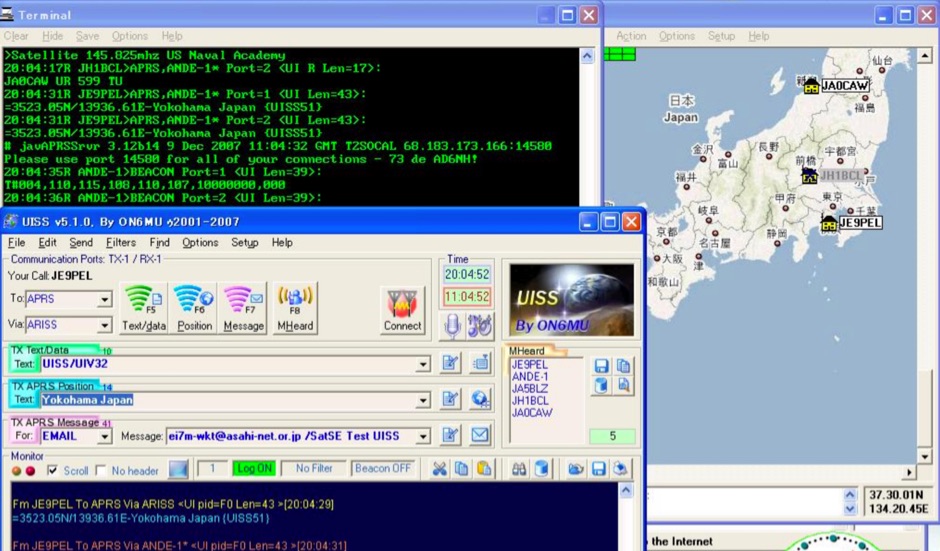This screenshot has width=940, height=551.
Task: Open the Setup menu in map window
Action: point(721,36)
